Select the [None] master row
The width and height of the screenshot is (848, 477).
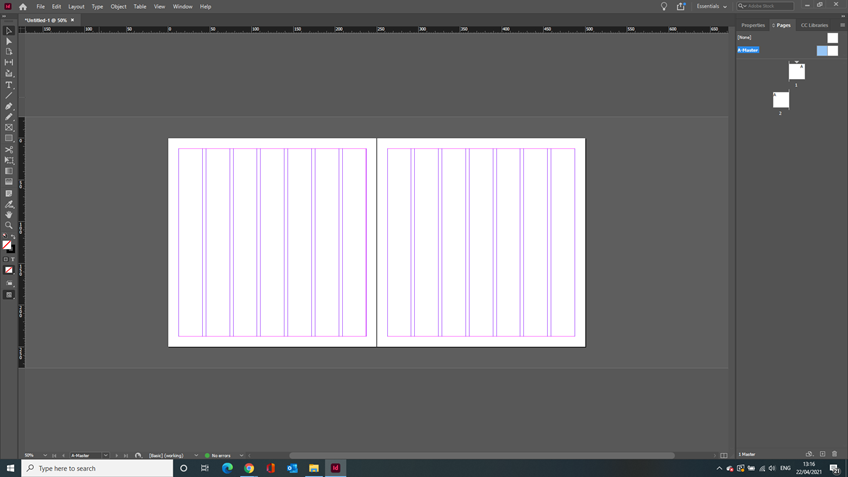[788, 37]
